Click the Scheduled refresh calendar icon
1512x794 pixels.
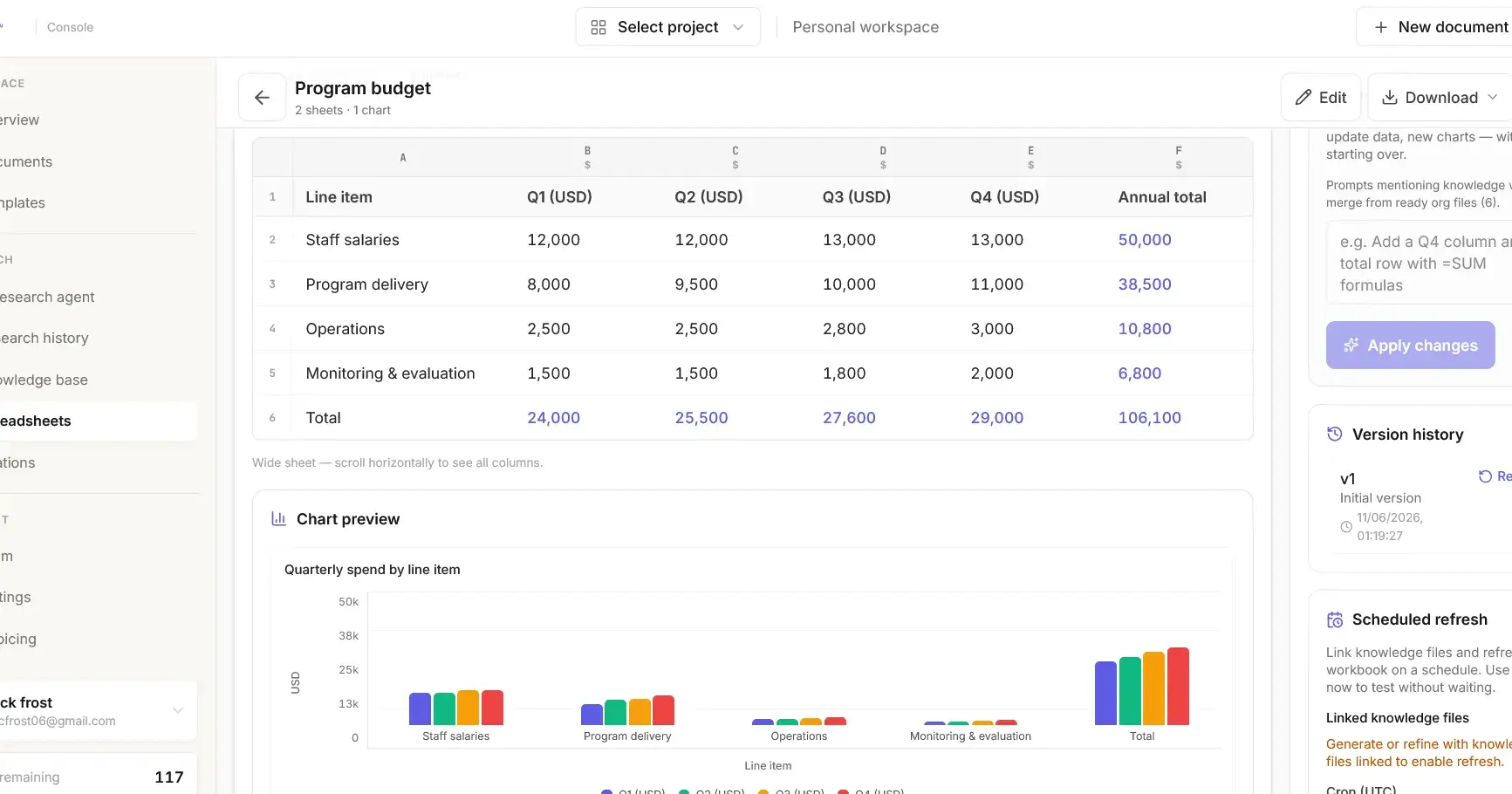point(1335,619)
